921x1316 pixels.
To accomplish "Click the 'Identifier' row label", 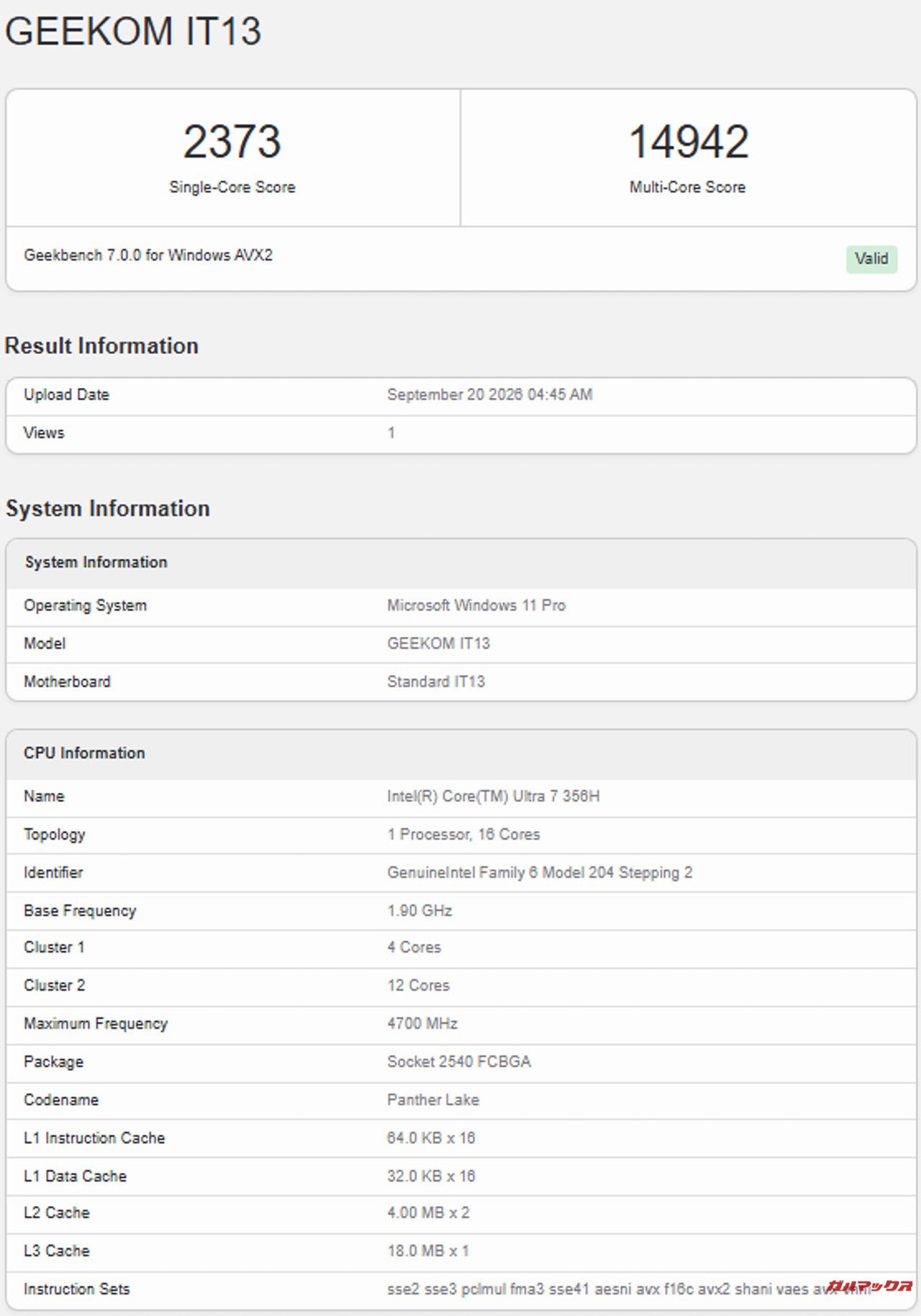I will click(x=53, y=872).
